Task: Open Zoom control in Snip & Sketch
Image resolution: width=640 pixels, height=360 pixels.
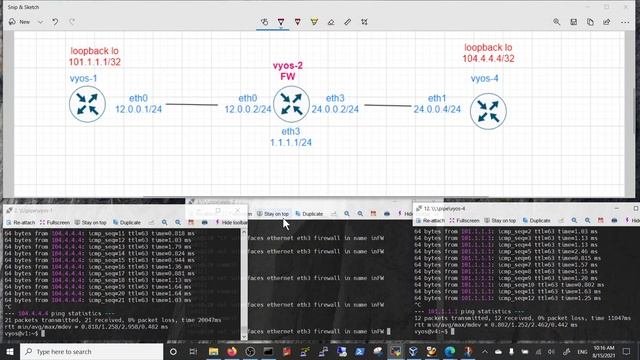Action: [x=557, y=22]
